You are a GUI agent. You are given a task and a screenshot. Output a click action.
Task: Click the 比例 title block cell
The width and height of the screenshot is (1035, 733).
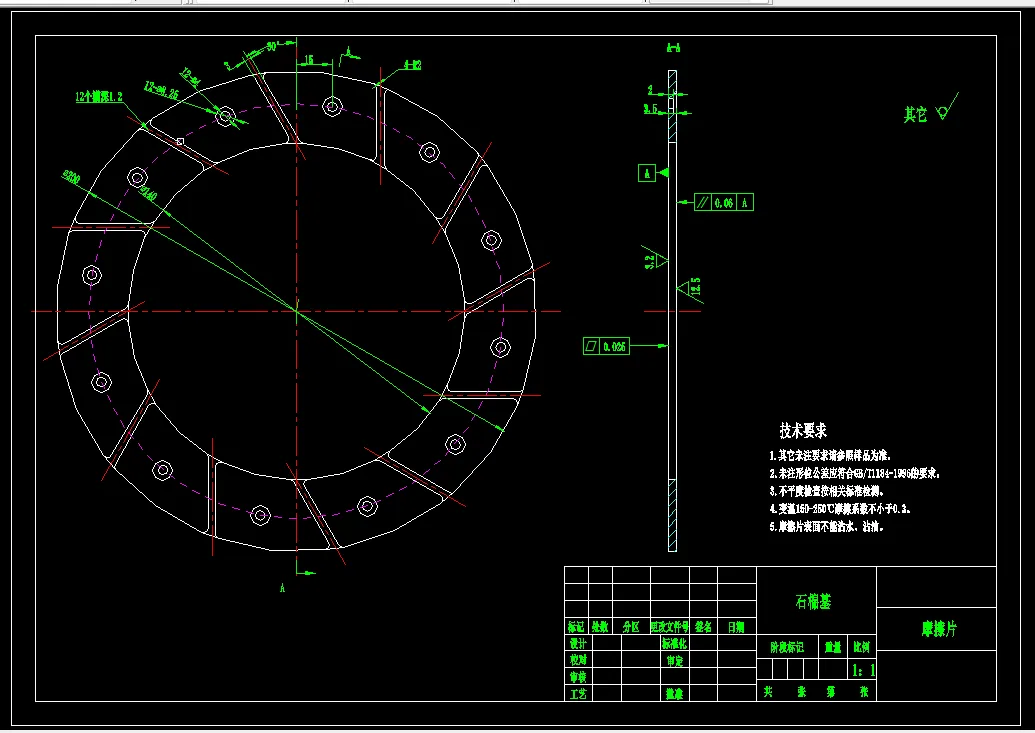[x=861, y=647]
